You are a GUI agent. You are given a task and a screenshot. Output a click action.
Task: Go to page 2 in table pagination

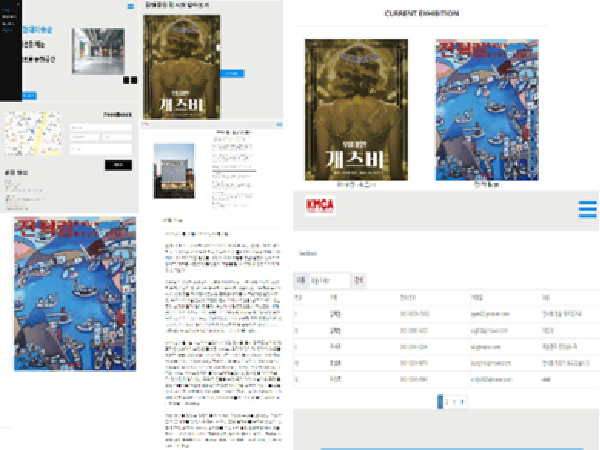pyautogui.click(x=447, y=402)
